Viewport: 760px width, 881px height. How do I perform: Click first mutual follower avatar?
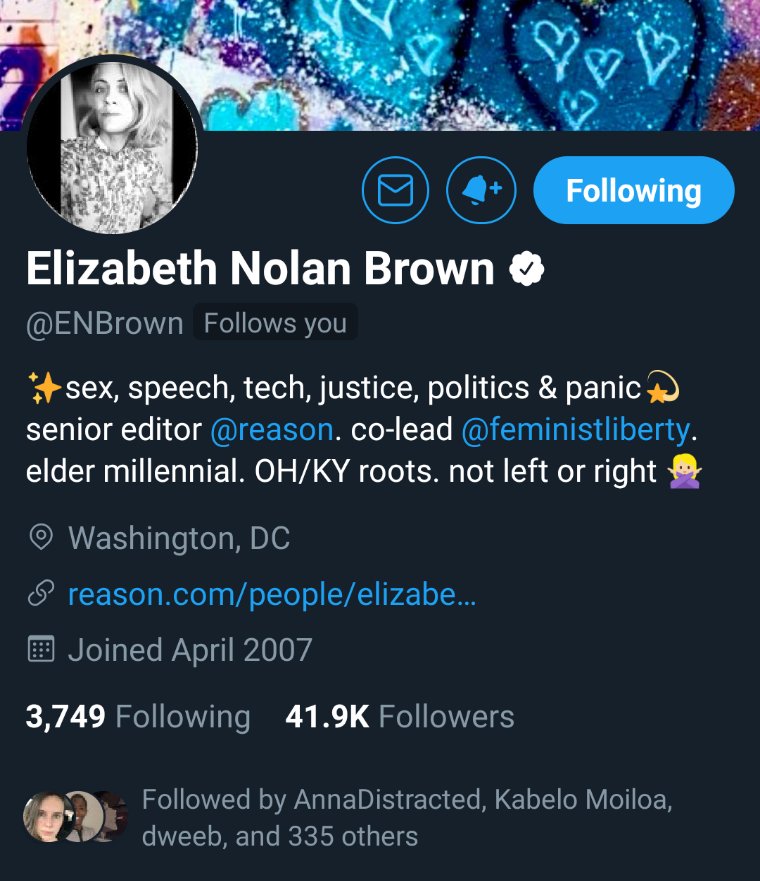pos(44,816)
